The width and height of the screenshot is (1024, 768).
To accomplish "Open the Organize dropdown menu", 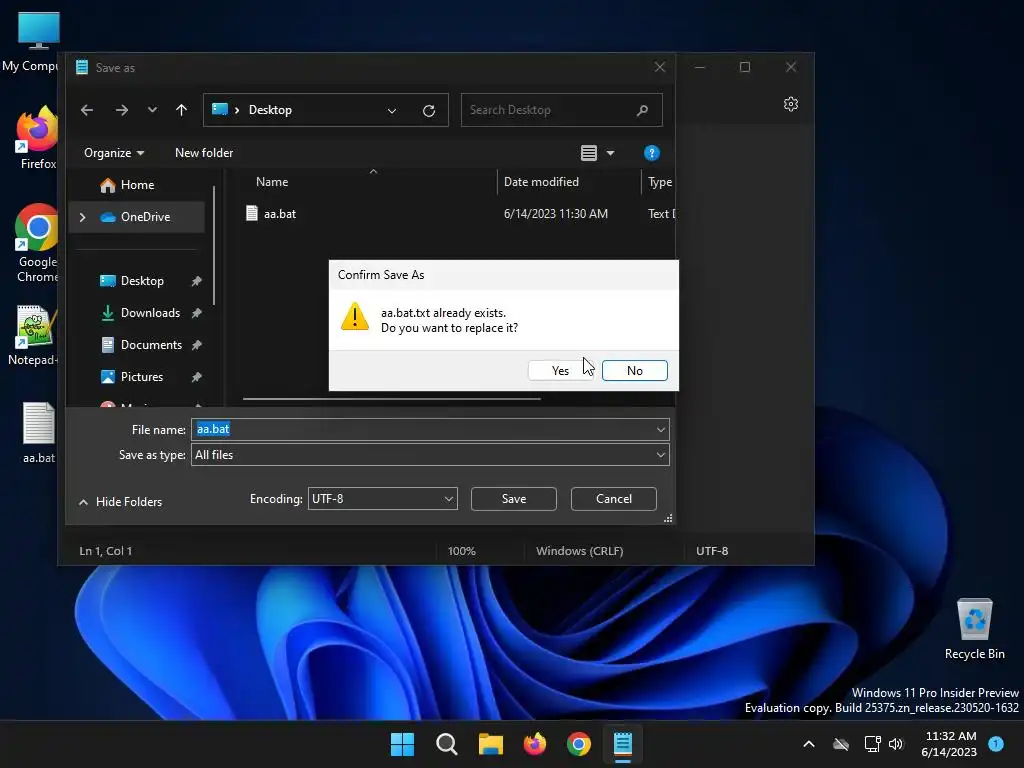I will tap(114, 153).
